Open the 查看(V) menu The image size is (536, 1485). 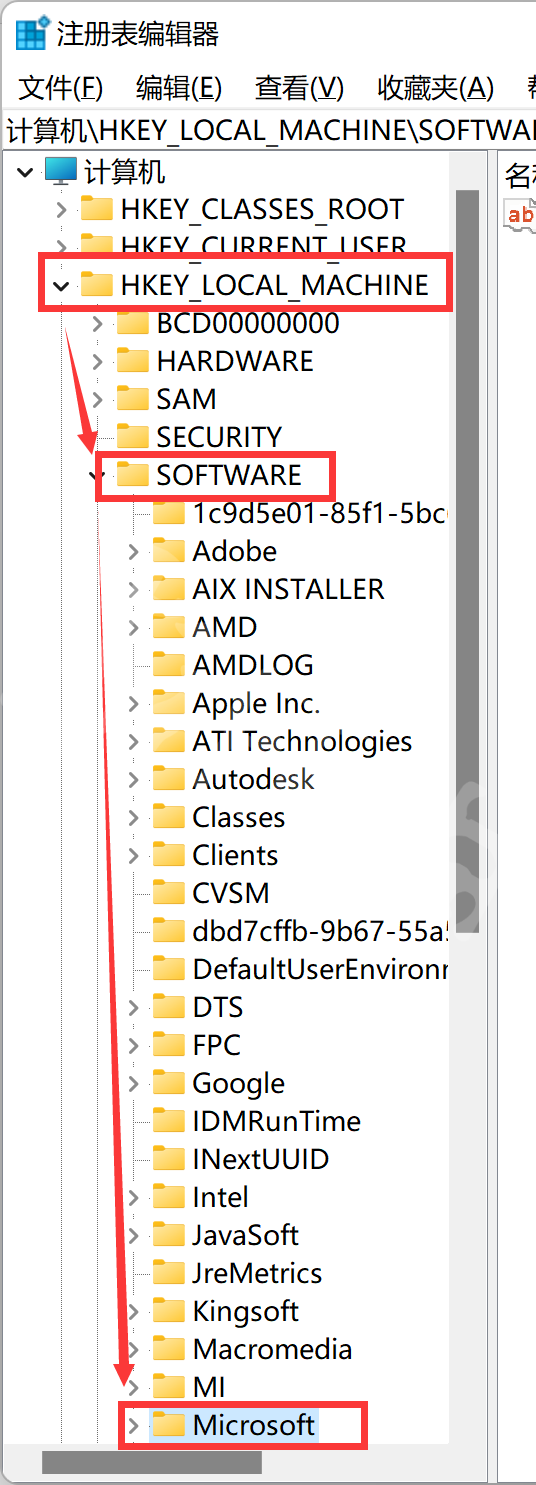coord(299,88)
